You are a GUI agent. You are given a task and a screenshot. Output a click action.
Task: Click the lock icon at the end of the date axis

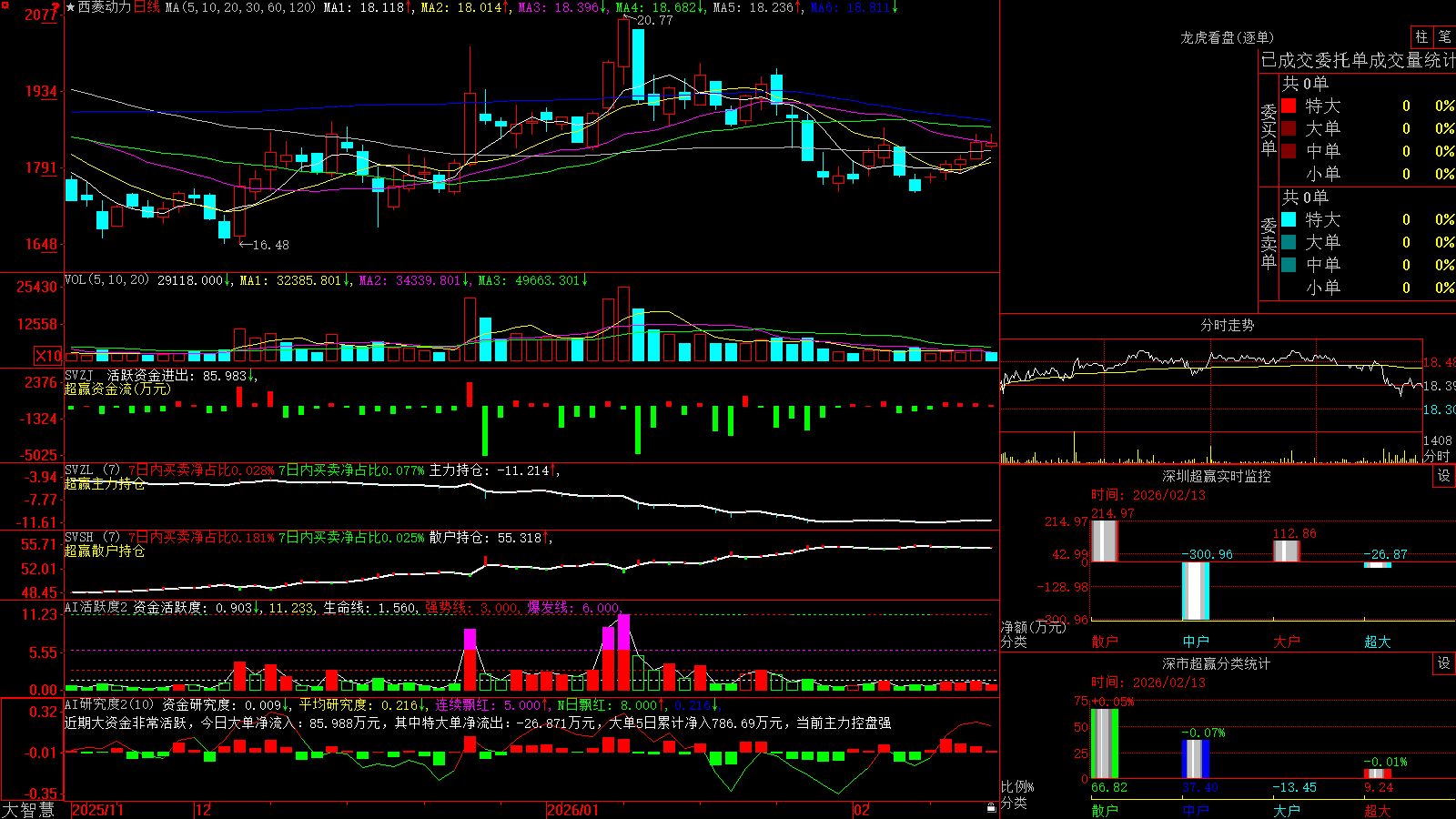pyautogui.click(x=991, y=808)
